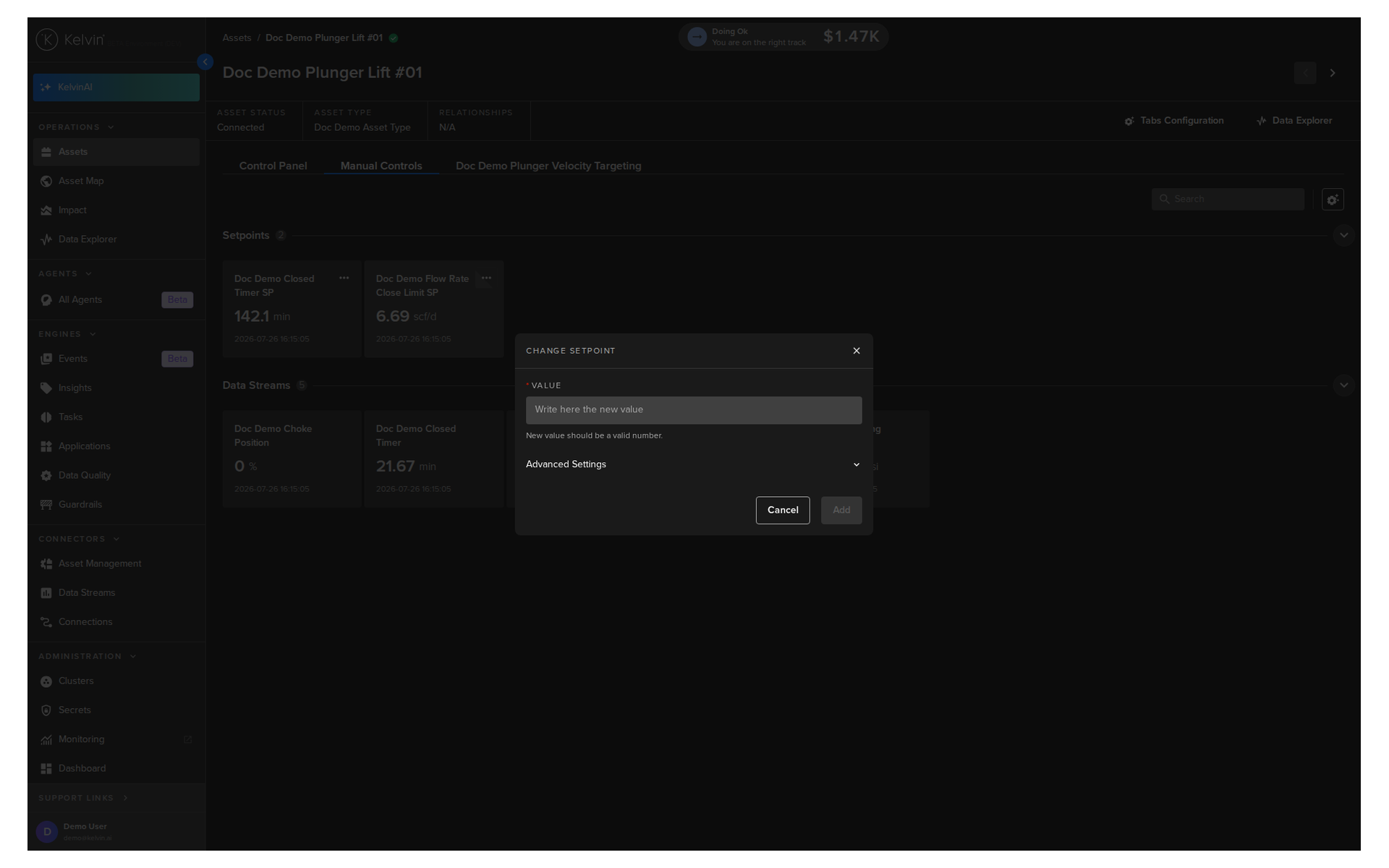Screen dimensions: 1389x868
Task: Click the Kelvin logo
Action: [71, 40]
